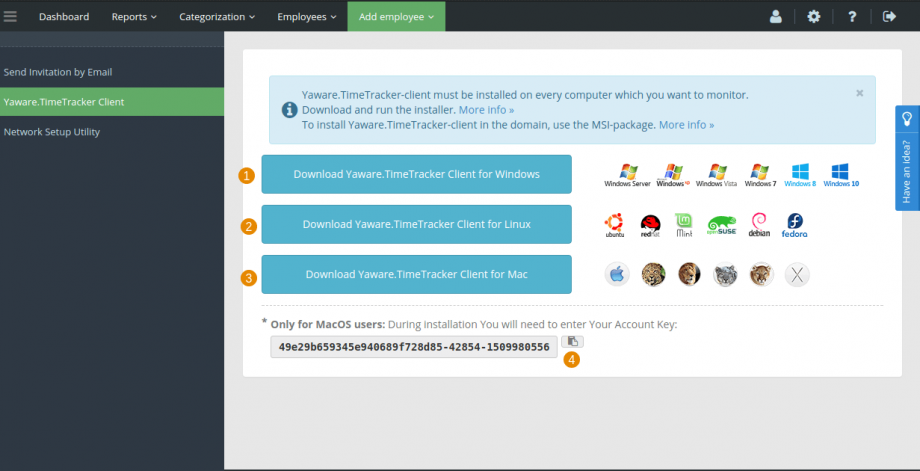Copy the account key with clipboard icon
The width and height of the screenshot is (920, 471).
click(572, 341)
